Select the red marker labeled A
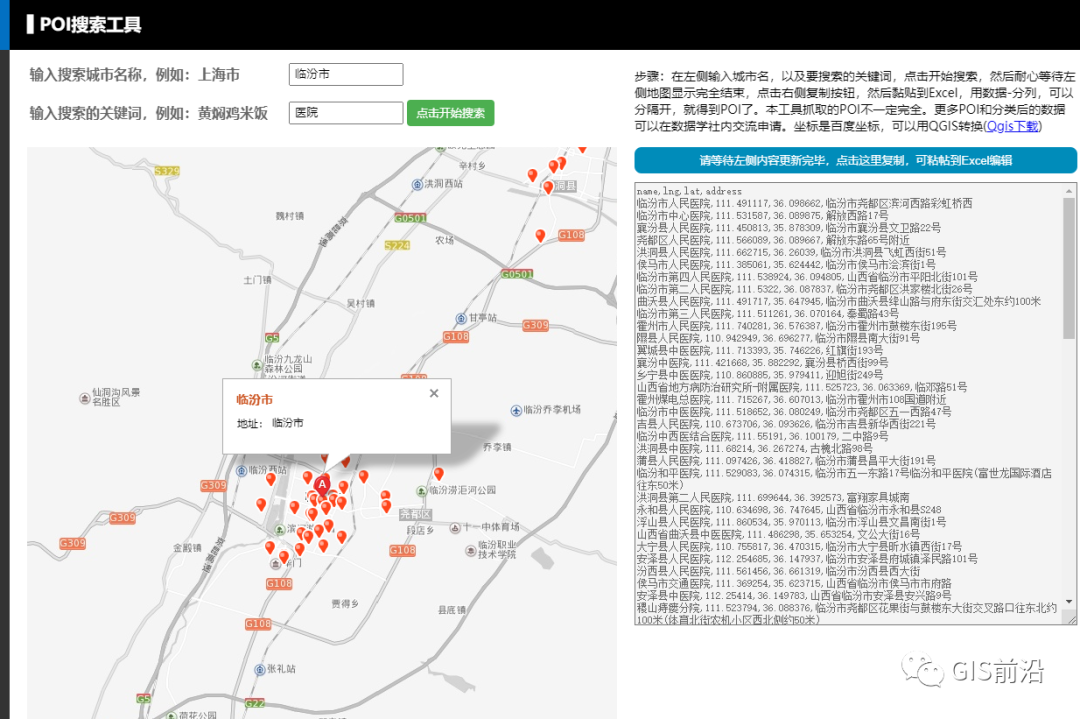Image resolution: width=1080 pixels, height=719 pixels. tap(322, 486)
